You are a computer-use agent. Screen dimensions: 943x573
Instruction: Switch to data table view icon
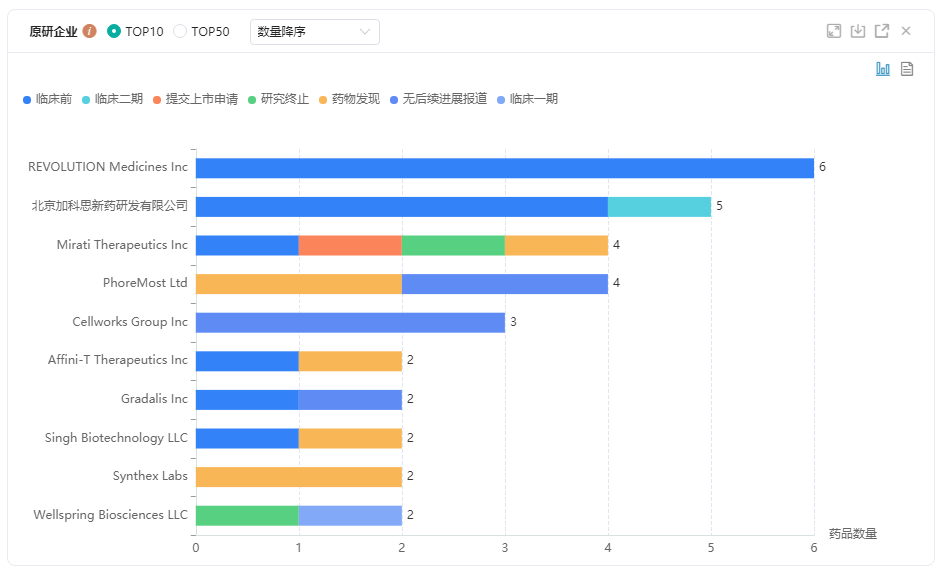point(907,69)
